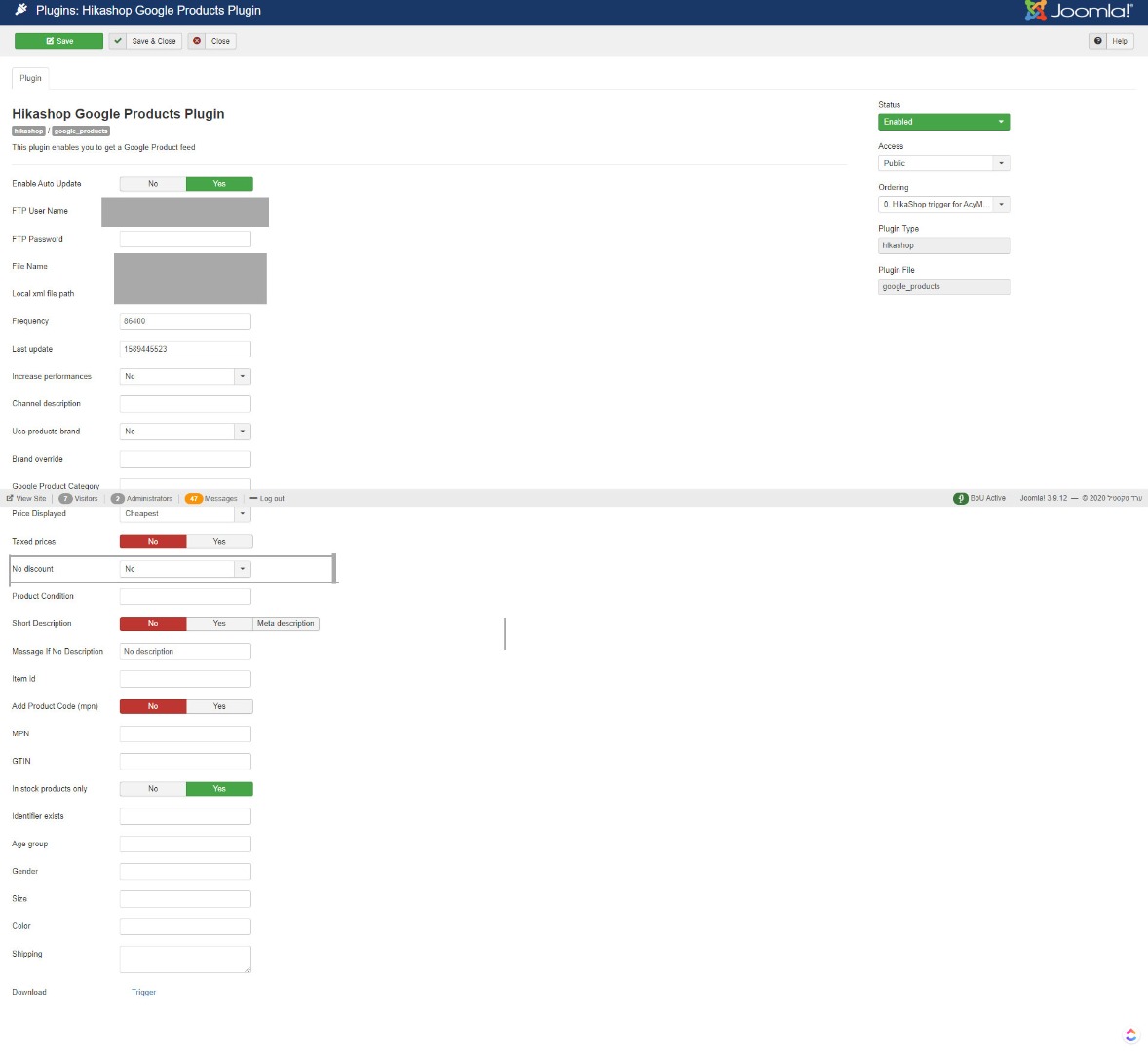Screen dimensions: 1148x1052
Task: Choose Yes for Short Description
Action: point(219,624)
